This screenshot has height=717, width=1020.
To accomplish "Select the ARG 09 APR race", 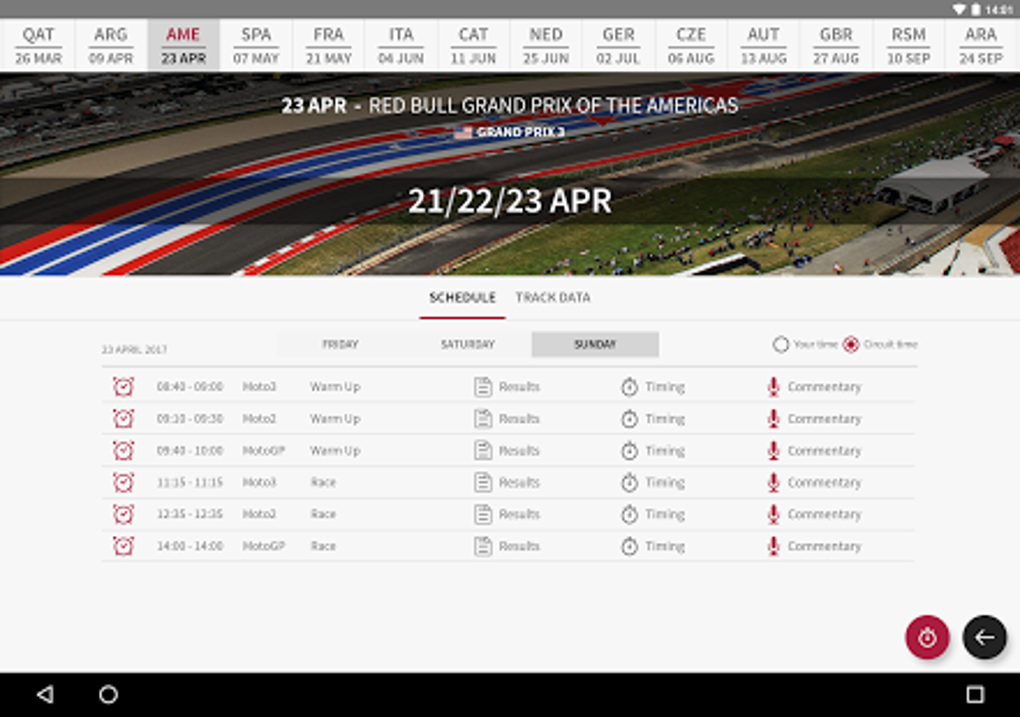I will point(111,45).
